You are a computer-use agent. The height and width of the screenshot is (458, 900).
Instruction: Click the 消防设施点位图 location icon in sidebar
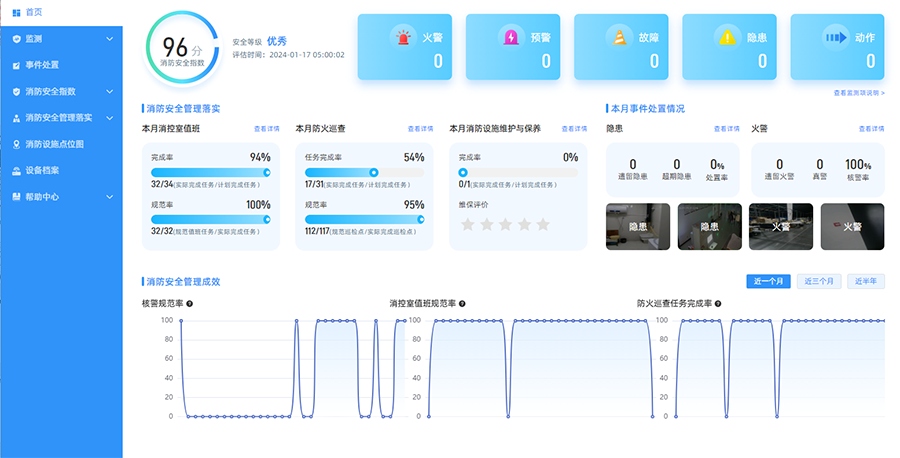click(16, 144)
